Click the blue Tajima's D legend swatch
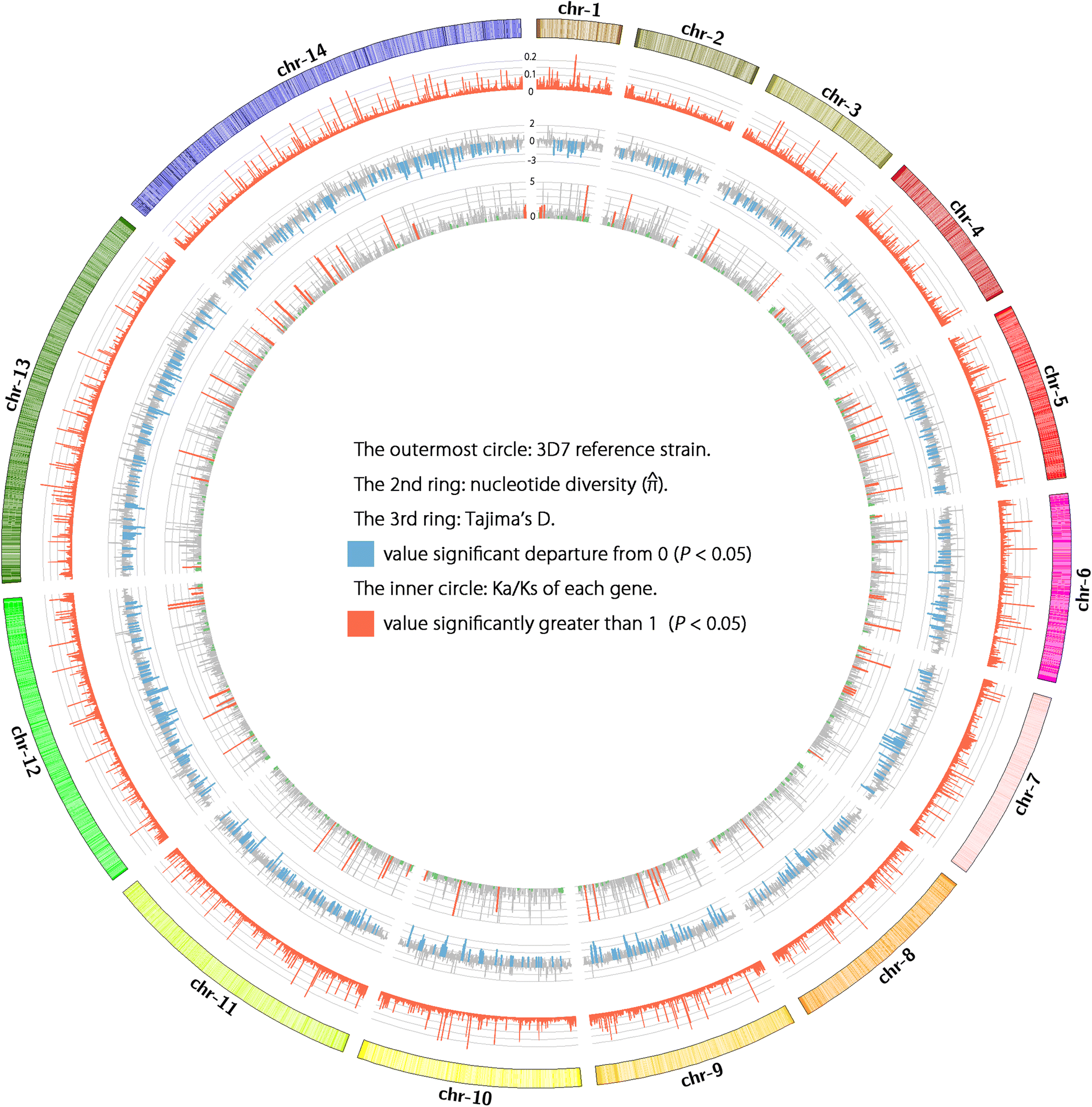1092x1107 pixels. coord(361,553)
